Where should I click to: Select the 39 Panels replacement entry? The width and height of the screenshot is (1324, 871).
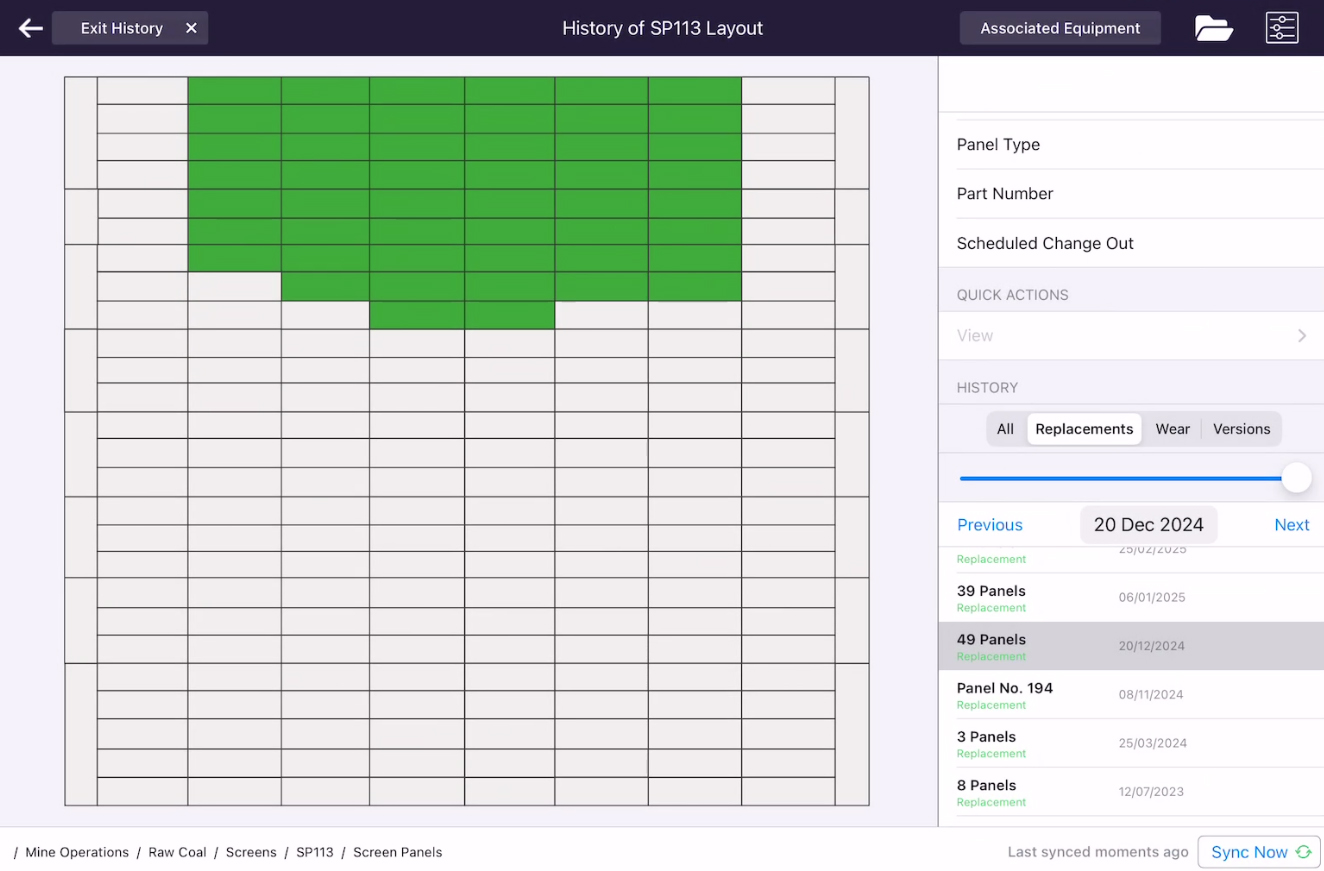coord(1131,597)
